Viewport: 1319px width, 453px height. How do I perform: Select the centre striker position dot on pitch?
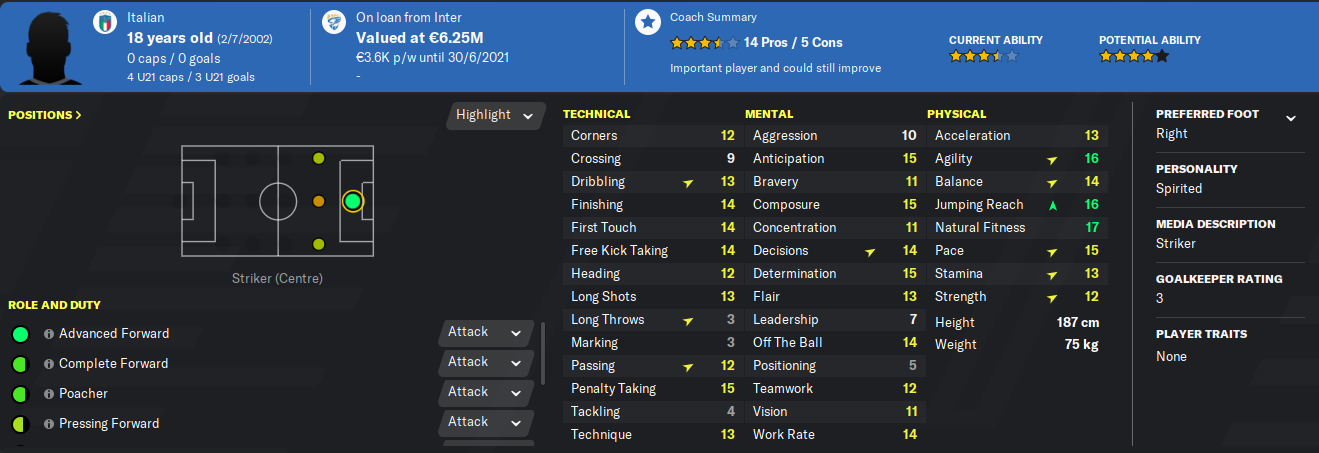click(351, 201)
